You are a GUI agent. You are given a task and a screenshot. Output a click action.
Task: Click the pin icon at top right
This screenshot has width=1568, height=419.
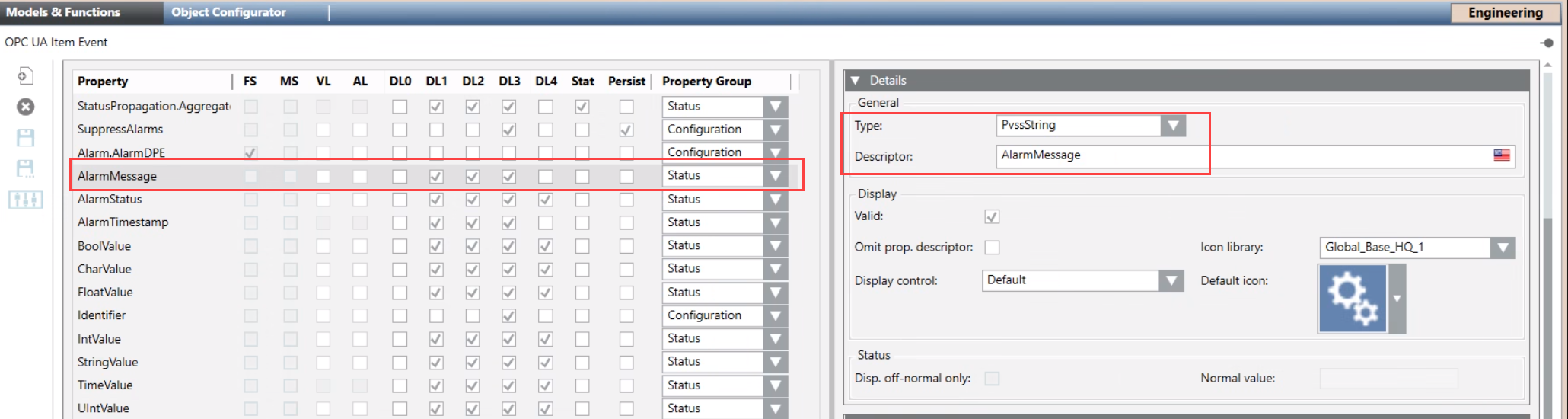click(1547, 43)
